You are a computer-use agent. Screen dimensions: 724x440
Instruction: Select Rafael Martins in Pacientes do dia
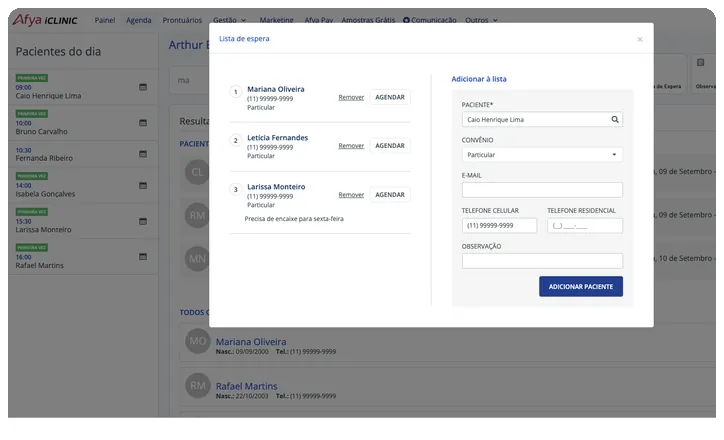40,265
